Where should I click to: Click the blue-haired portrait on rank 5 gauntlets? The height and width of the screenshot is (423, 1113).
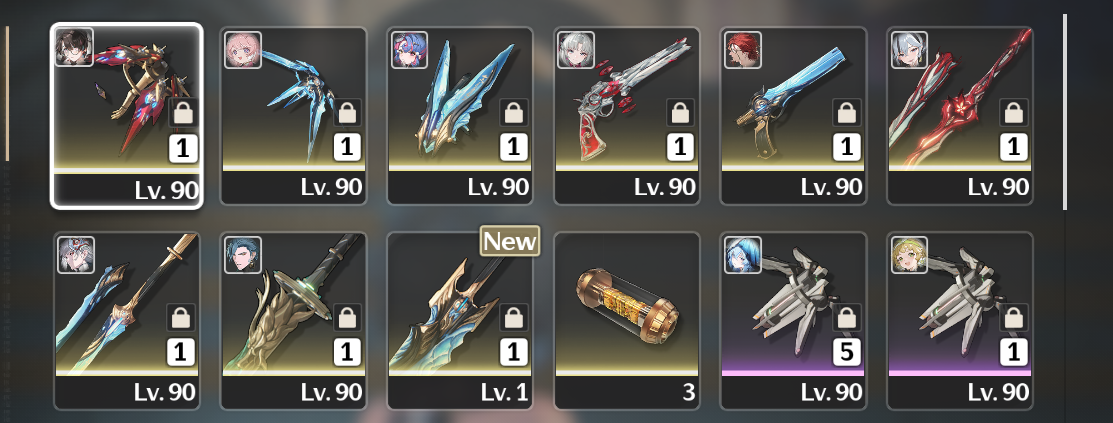click(x=742, y=255)
